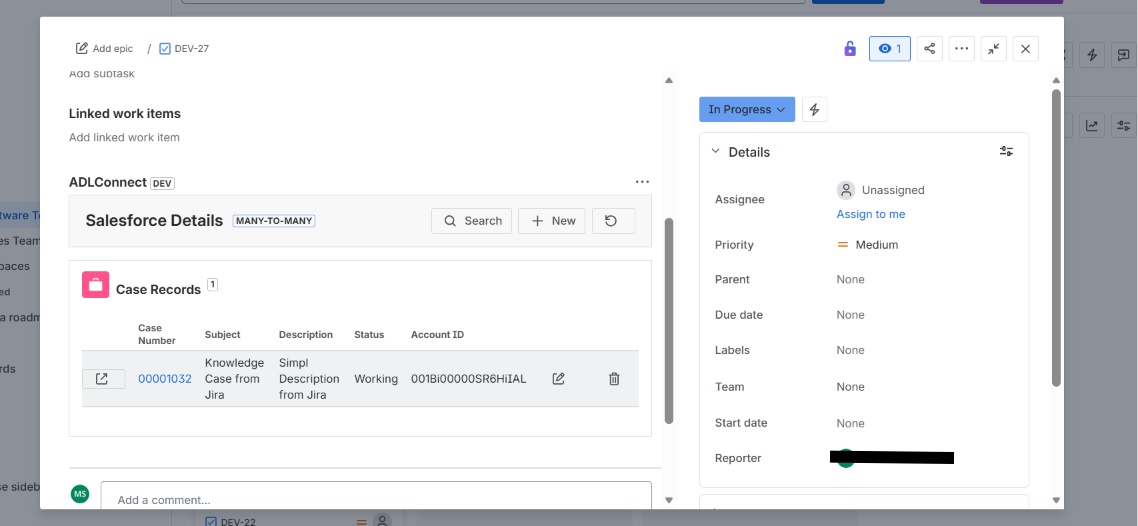The width and height of the screenshot is (1138, 526).
Task: Click the Add epic pencil icon
Action: 82,49
